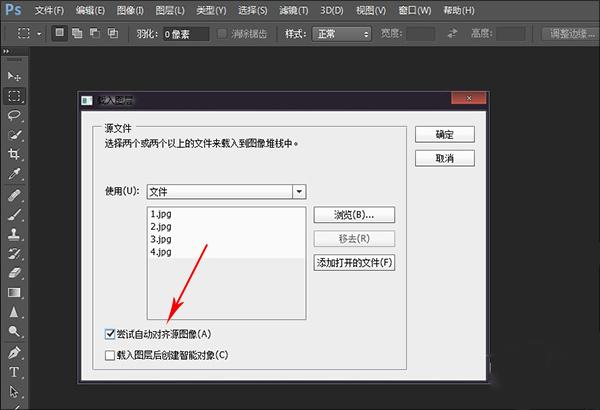600x410 pixels.
Task: Select the Eraser tool
Action: point(14,273)
